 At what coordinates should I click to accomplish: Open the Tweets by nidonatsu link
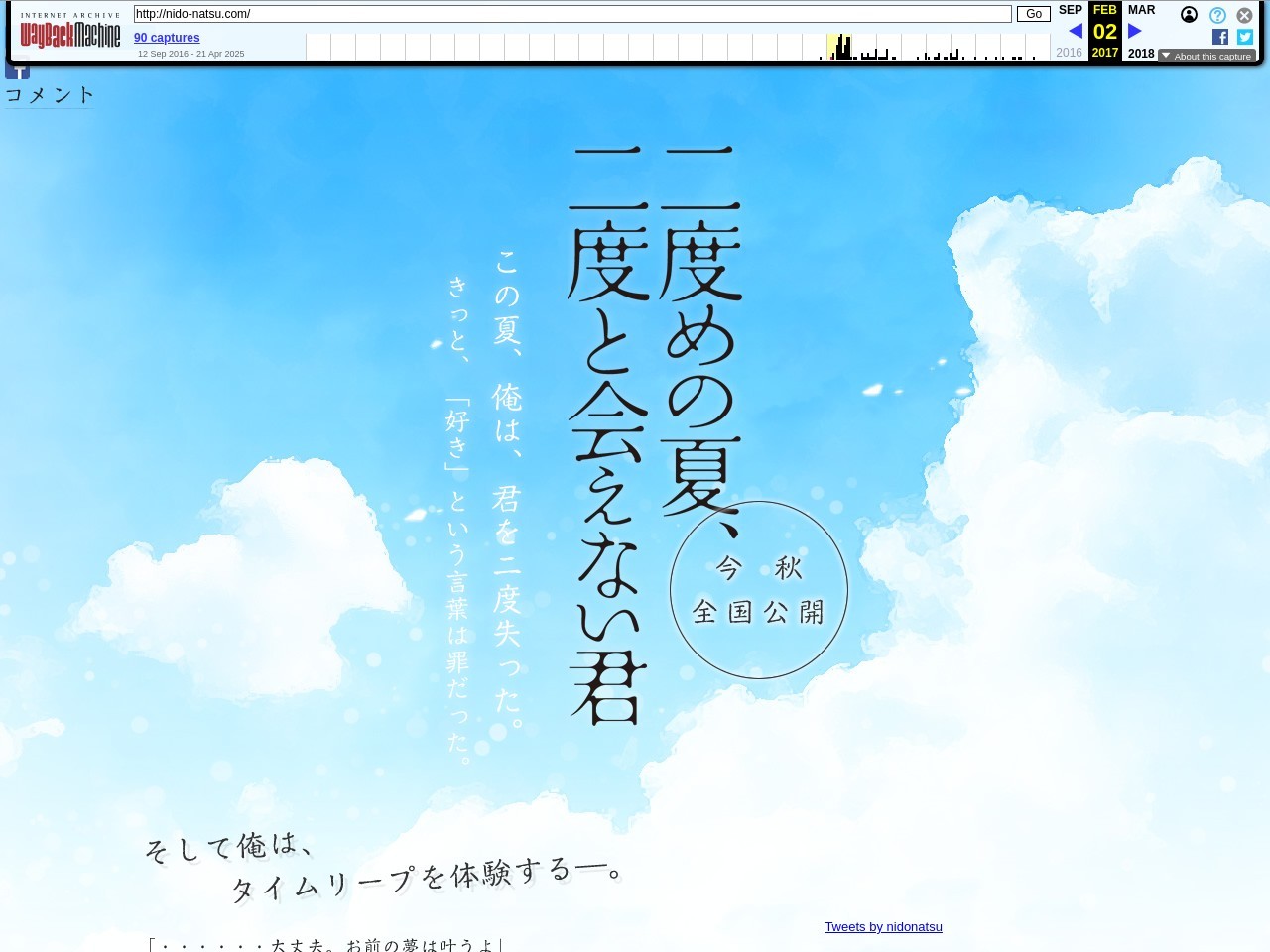883,927
